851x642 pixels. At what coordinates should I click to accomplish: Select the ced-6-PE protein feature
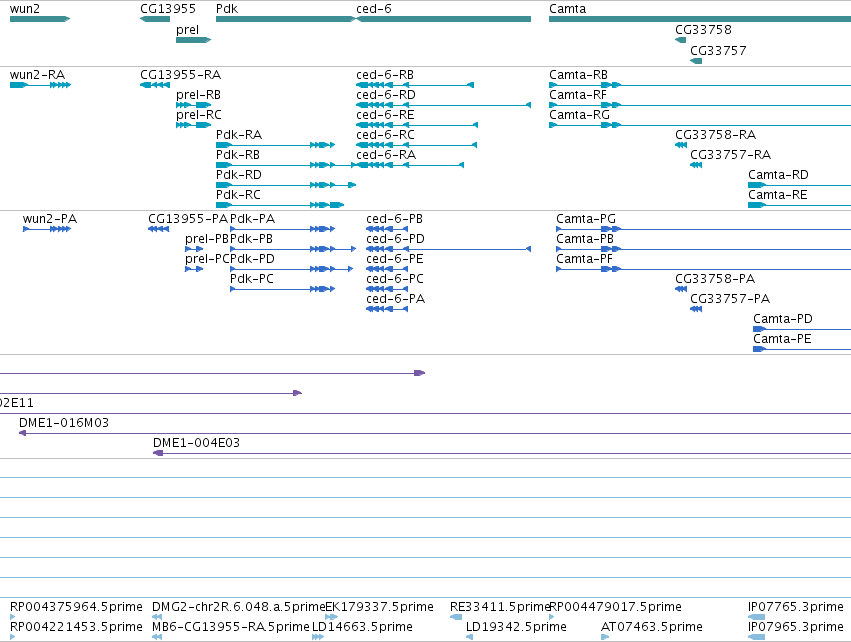click(387, 269)
